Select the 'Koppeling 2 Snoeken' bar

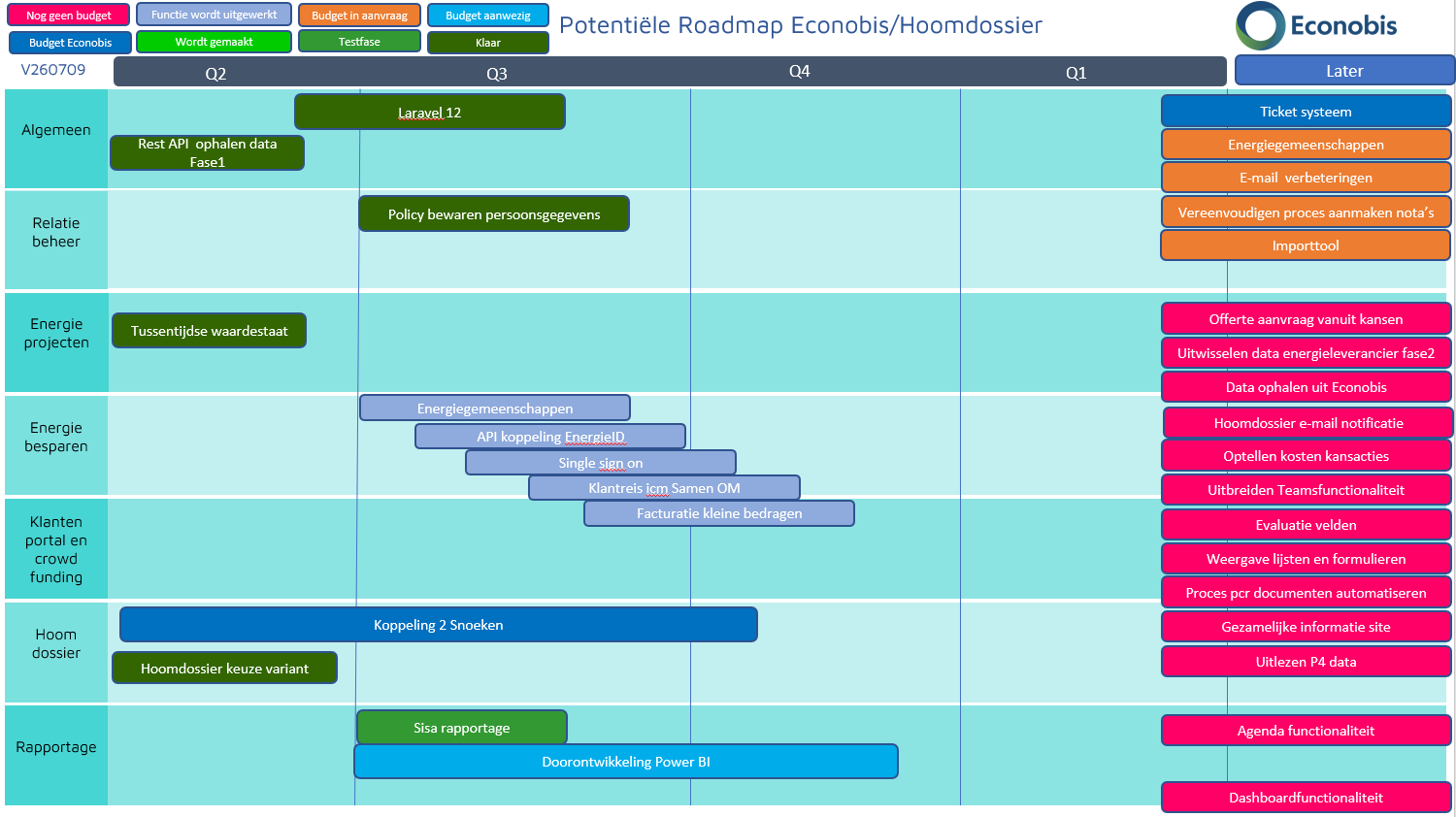tap(439, 625)
